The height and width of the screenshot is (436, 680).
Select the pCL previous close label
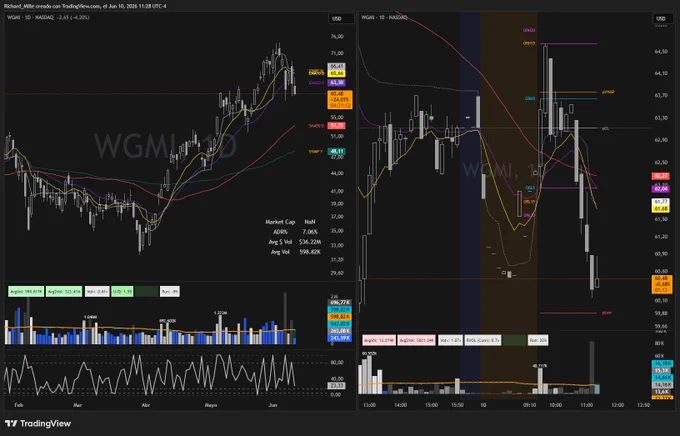[x=605, y=128]
